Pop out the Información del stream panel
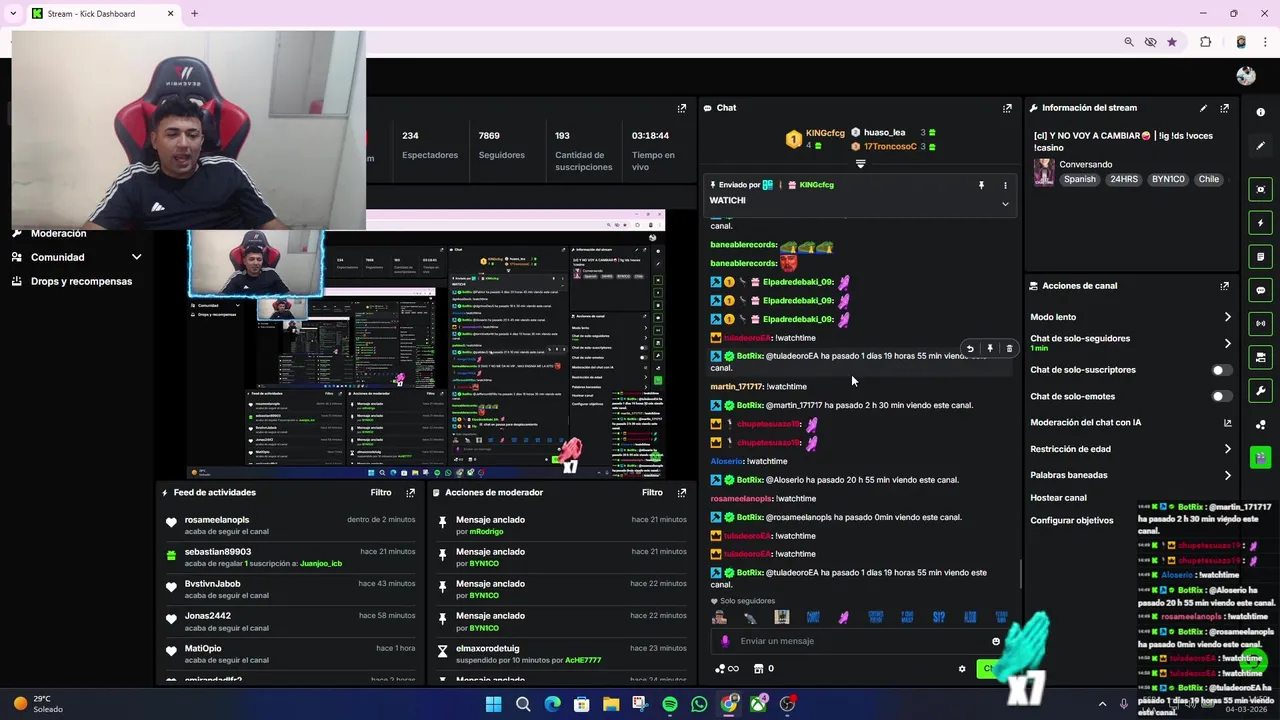1280x720 pixels. tap(1224, 108)
